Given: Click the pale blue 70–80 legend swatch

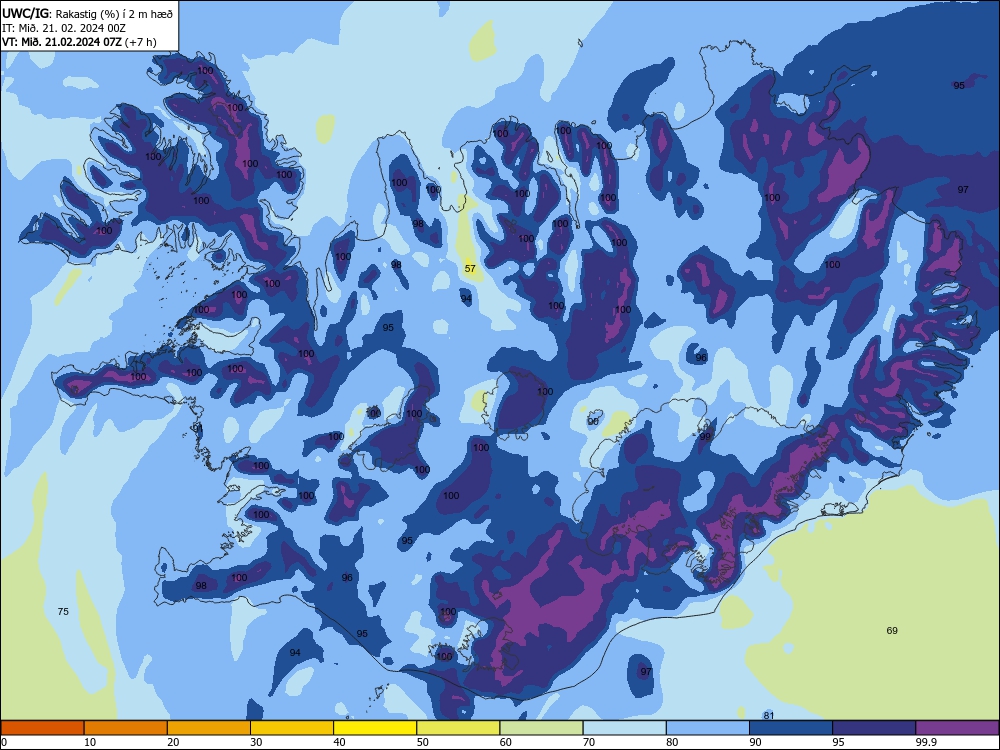Looking at the screenshot, I should [624, 728].
